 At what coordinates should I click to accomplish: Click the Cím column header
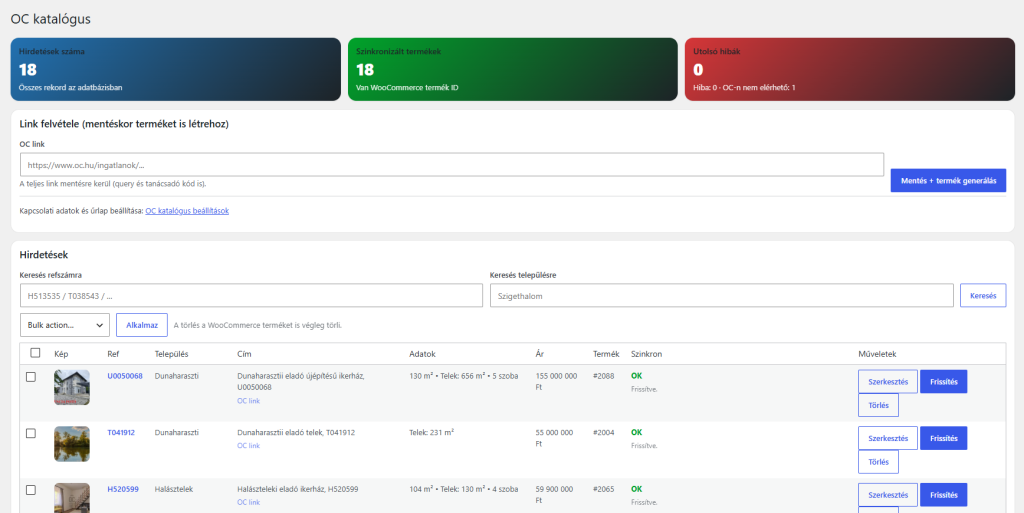coord(244,354)
